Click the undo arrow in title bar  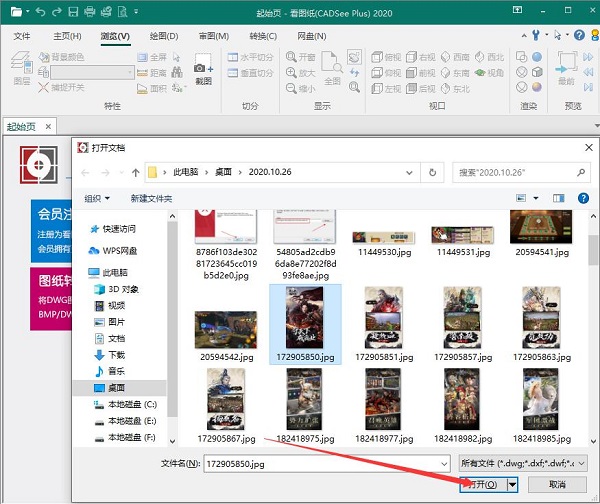click(x=40, y=12)
